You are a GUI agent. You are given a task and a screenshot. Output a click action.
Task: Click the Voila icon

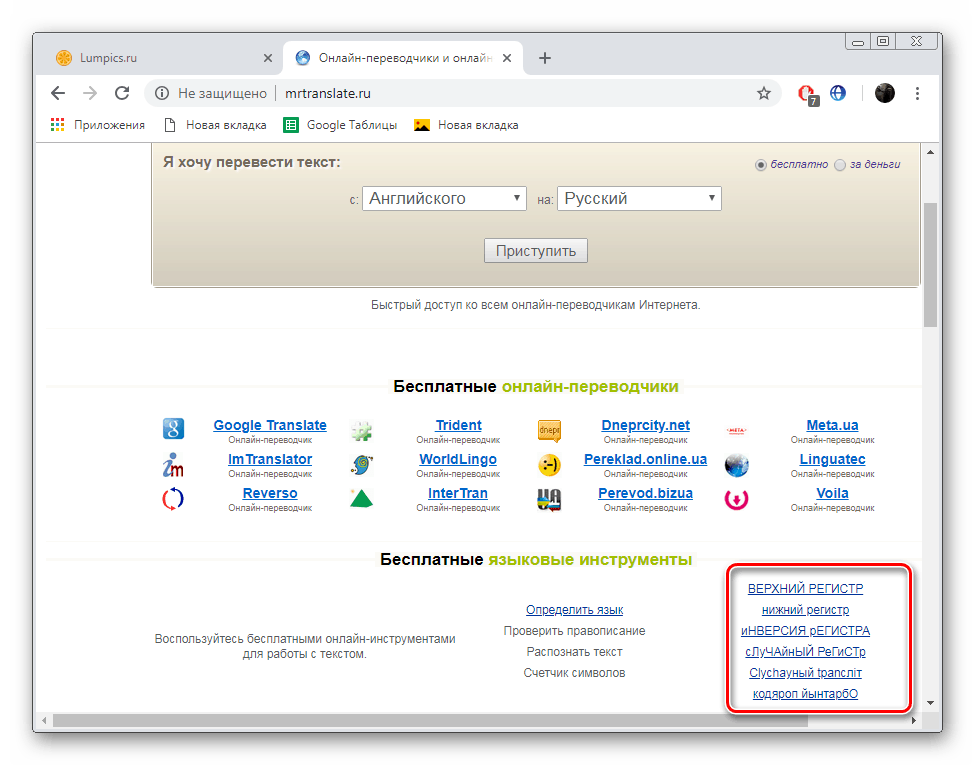(736, 498)
